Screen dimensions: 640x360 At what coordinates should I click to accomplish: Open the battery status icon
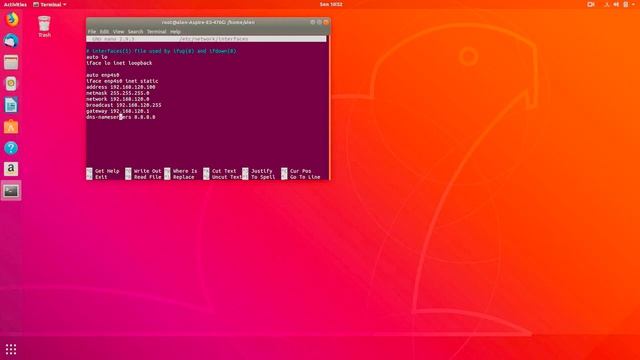pos(626,4)
